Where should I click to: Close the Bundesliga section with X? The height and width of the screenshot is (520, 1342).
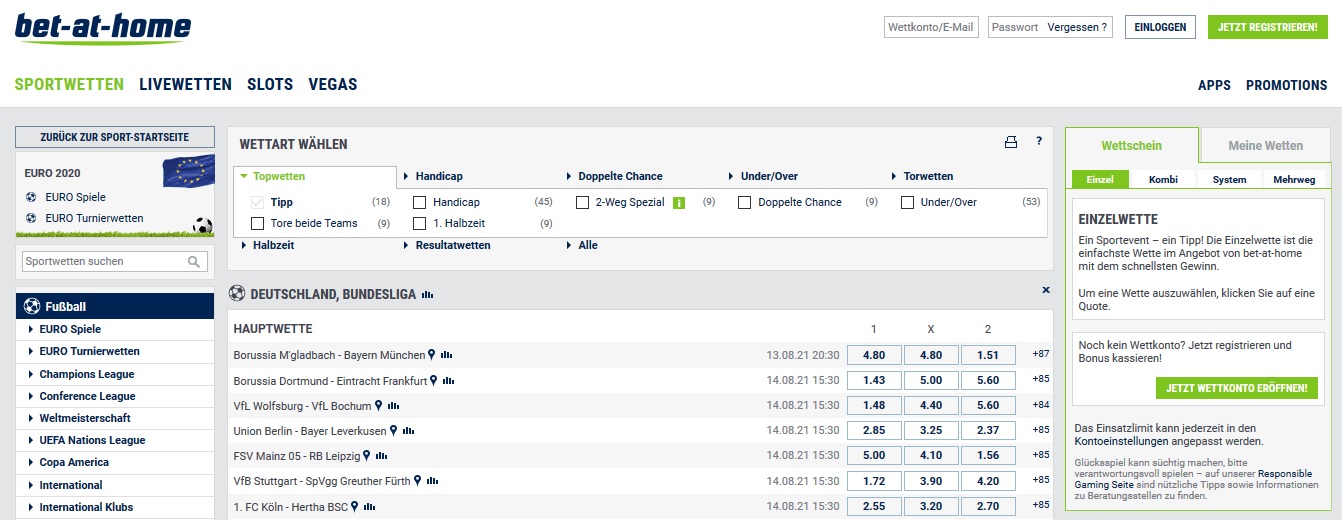tap(1046, 290)
